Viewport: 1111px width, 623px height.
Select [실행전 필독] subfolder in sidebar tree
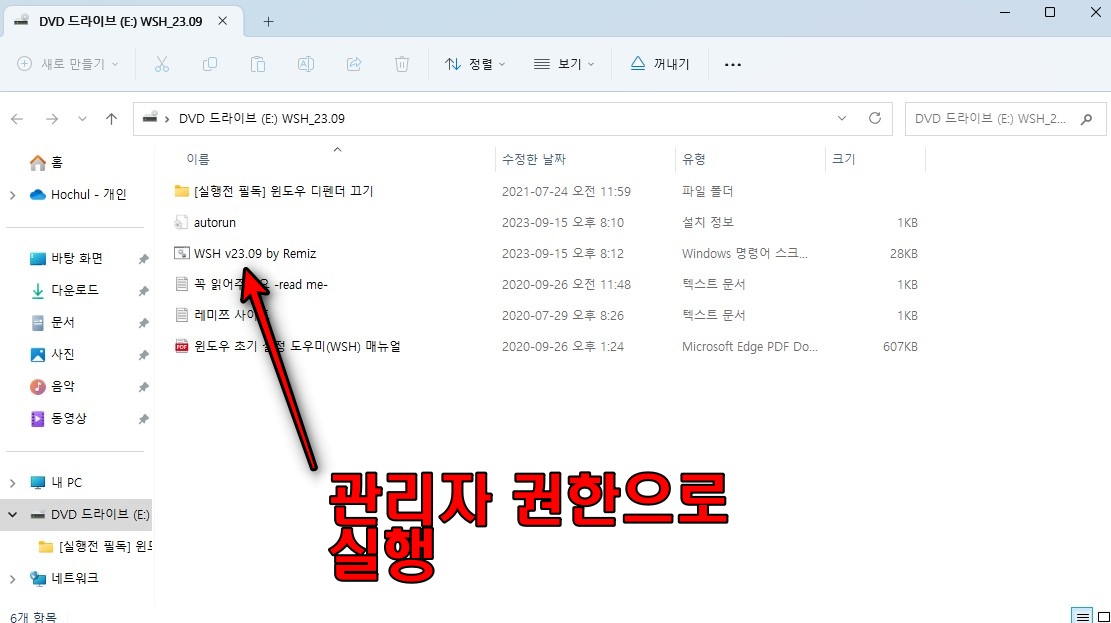pos(95,546)
